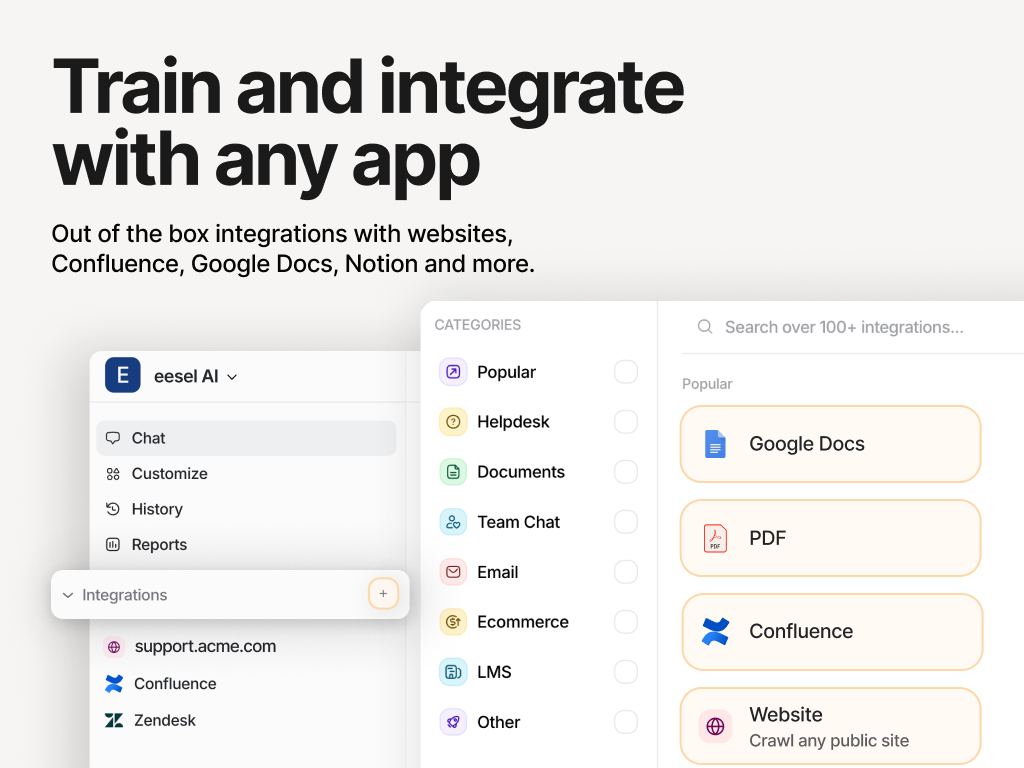
Task: Click the plus button to add integration
Action: pyautogui.click(x=383, y=594)
